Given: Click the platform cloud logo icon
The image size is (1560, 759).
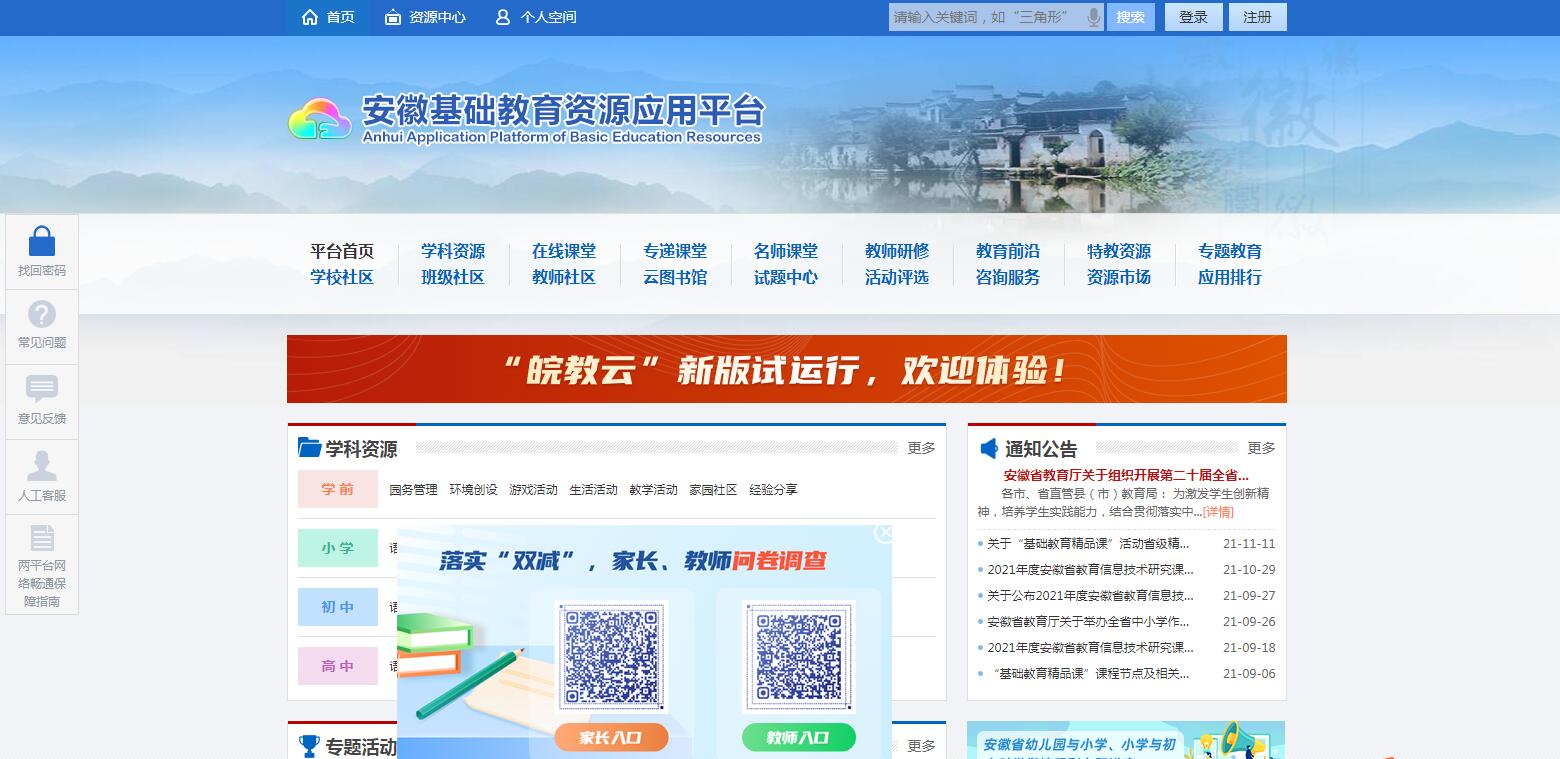Looking at the screenshot, I should tap(320, 119).
